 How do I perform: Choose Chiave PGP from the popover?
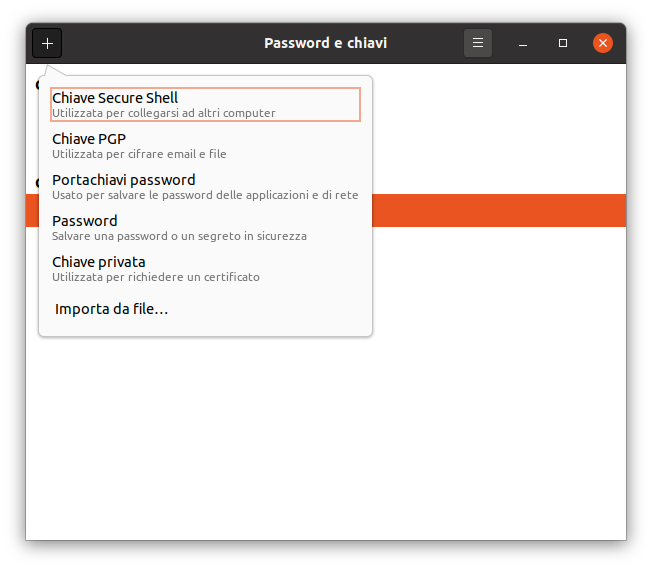(x=89, y=139)
